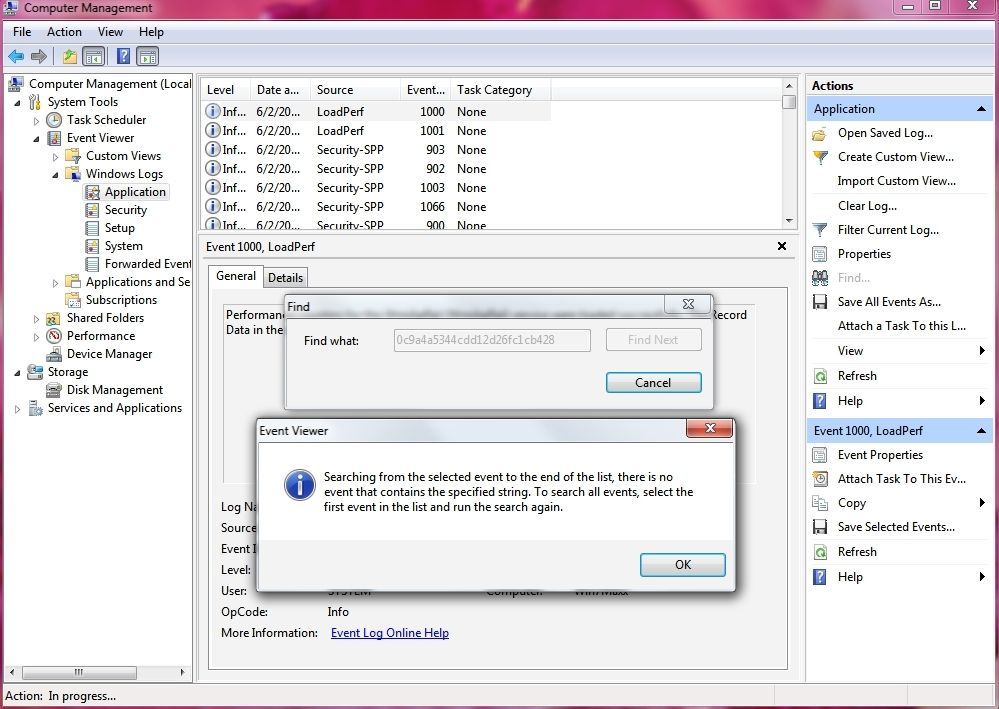
Task: Select the Setup log in tree
Action: [x=119, y=228]
